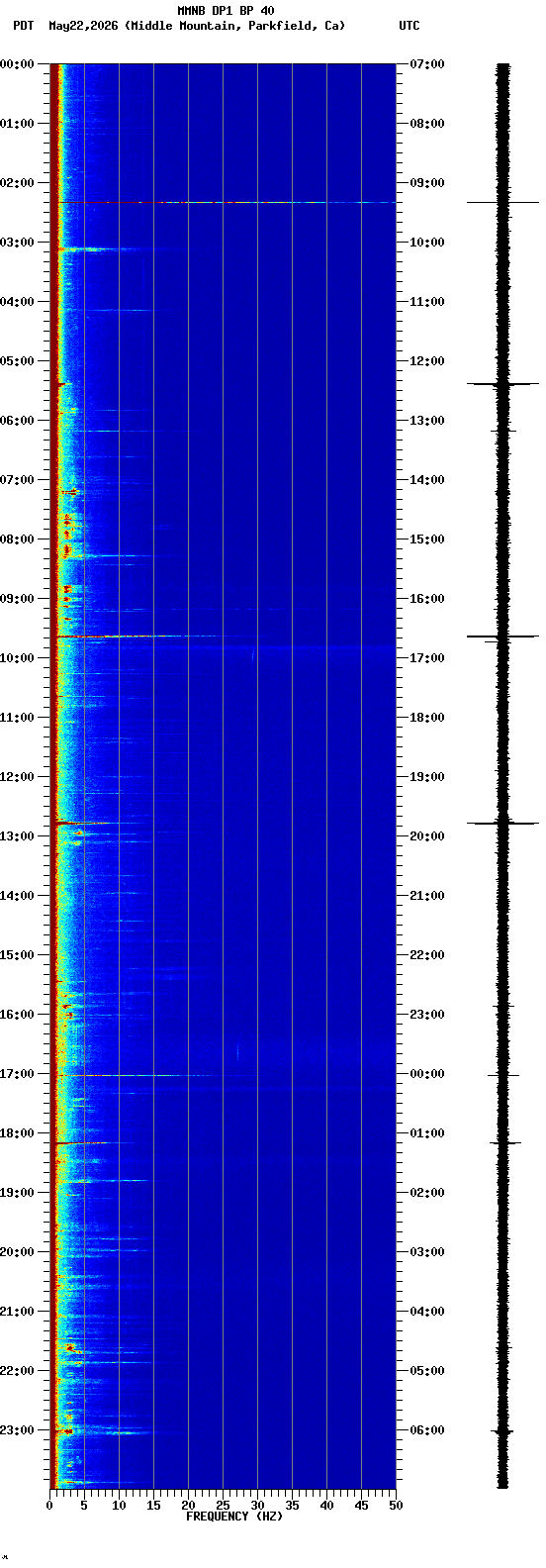This screenshot has width=546, height=1568.
Task: Click the '50' tick on frequency axis
Action: coord(396,1506)
